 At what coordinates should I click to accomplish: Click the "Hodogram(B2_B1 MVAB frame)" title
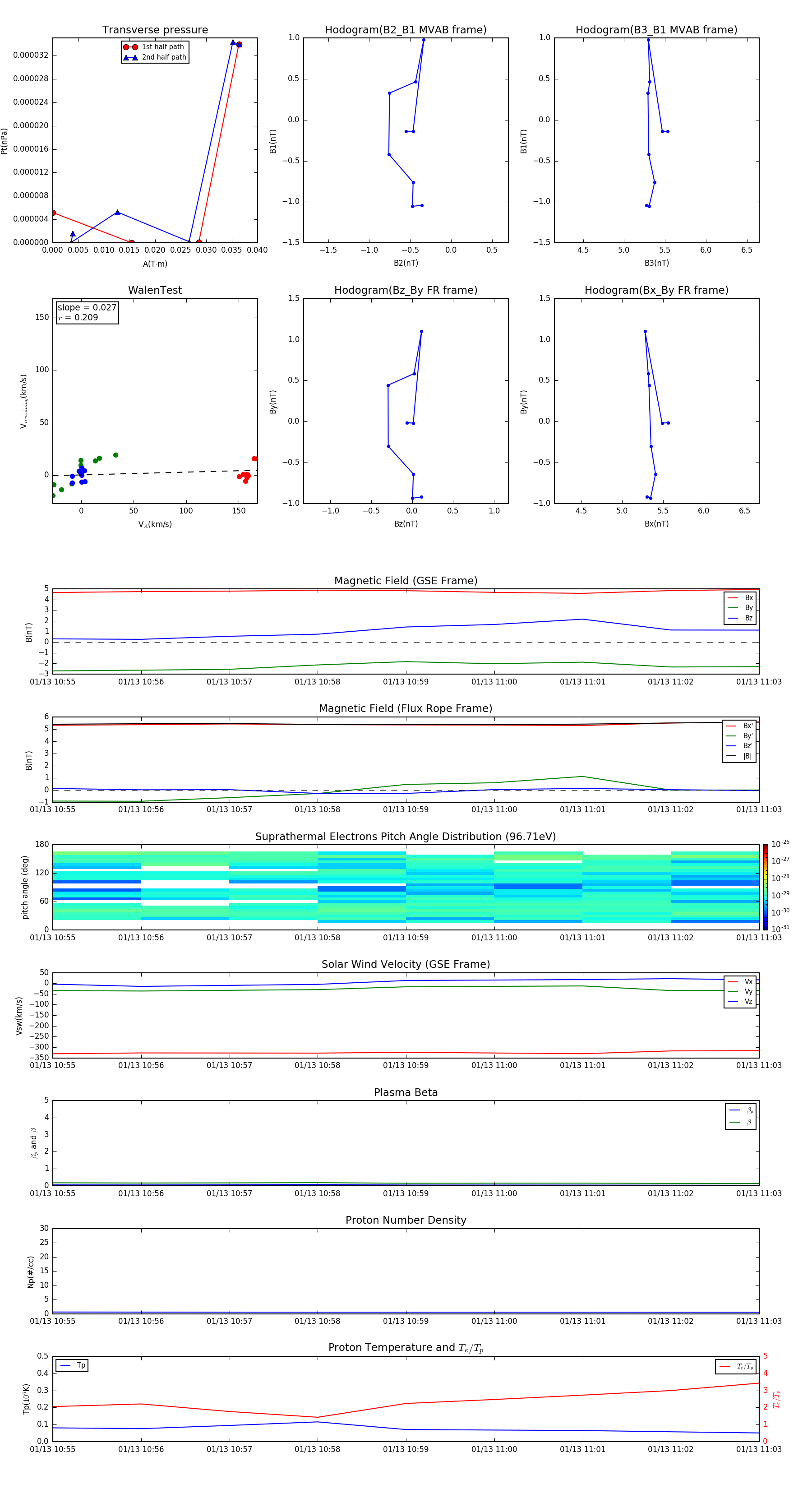[406, 30]
